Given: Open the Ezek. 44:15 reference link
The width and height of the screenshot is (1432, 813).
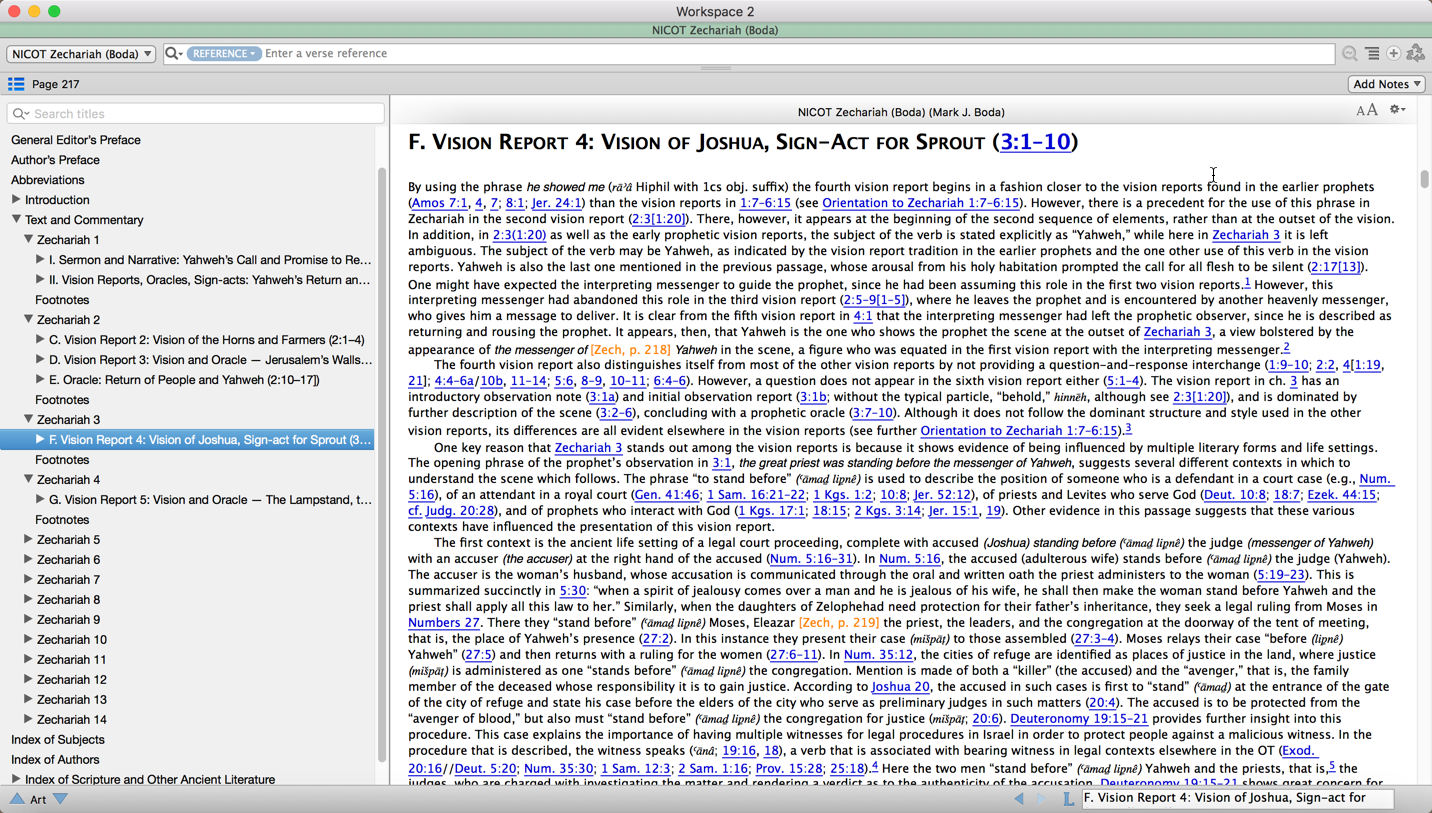Looking at the screenshot, I should tap(1341, 495).
